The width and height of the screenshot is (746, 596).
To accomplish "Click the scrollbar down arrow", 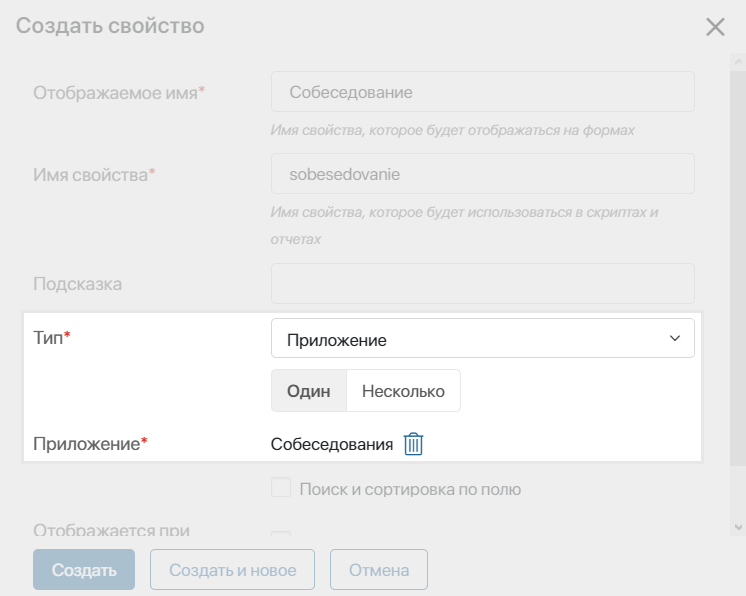I will [x=738, y=527].
